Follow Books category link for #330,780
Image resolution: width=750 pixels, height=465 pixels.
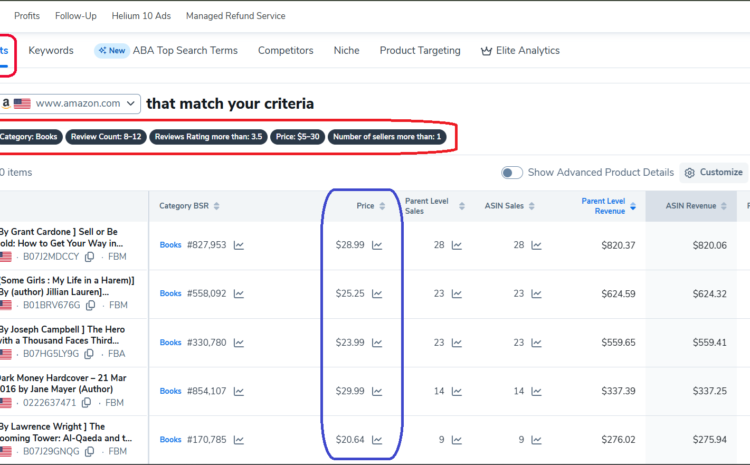170,343
